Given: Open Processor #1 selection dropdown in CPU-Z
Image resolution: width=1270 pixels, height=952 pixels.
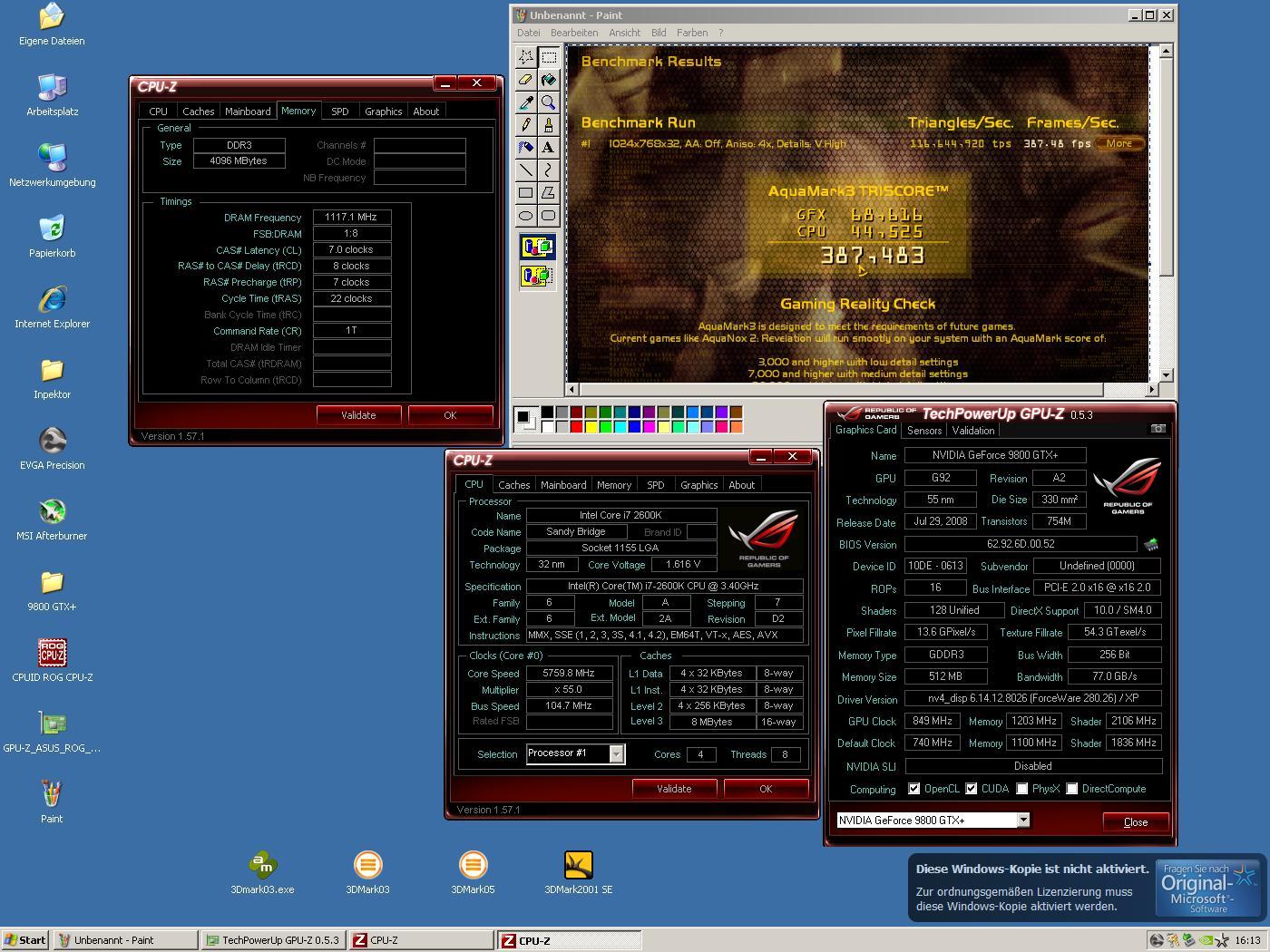Looking at the screenshot, I should (616, 753).
